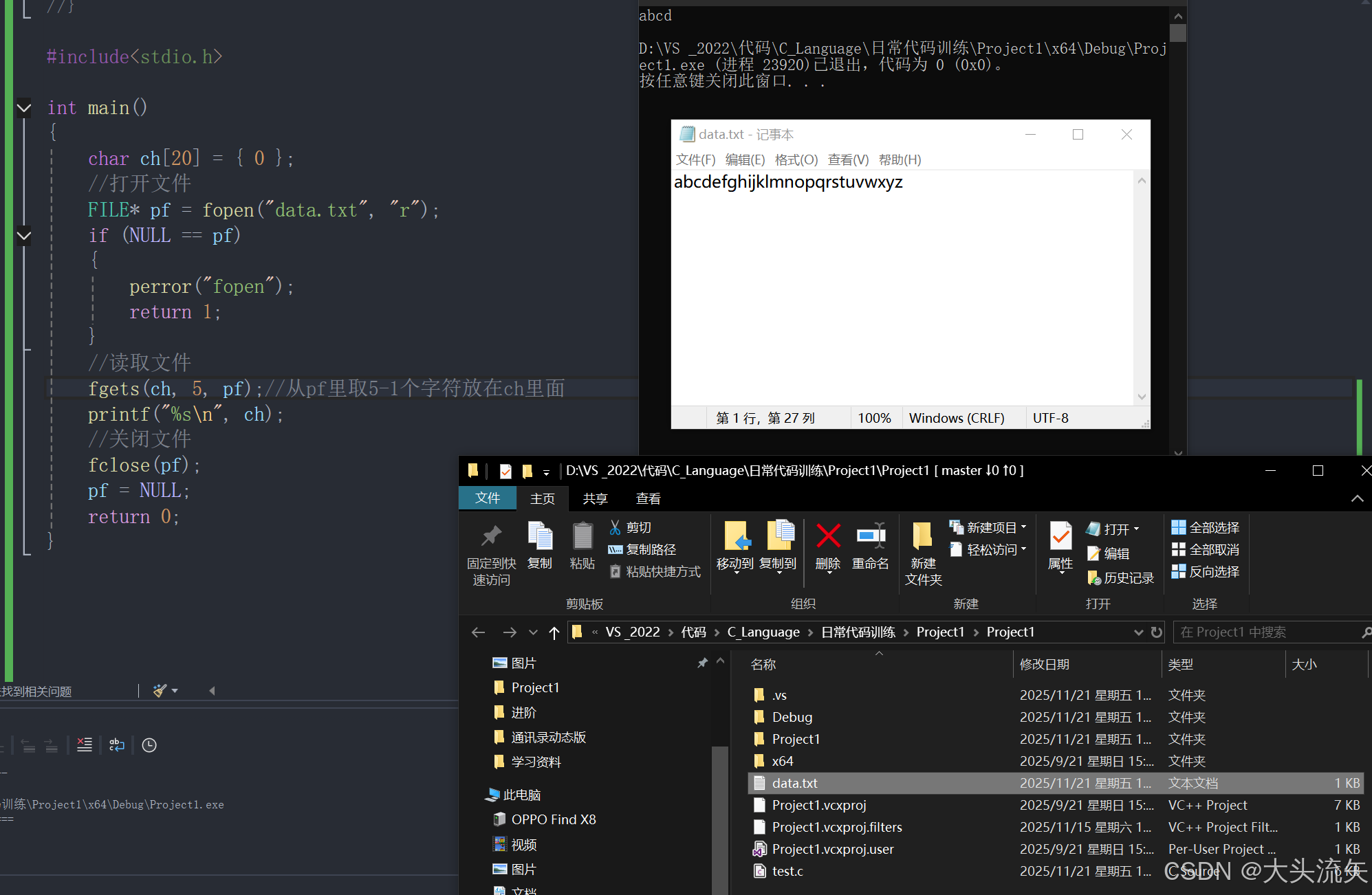Open the Debug folder in file list
This screenshot has width=1372, height=895.
(792, 717)
